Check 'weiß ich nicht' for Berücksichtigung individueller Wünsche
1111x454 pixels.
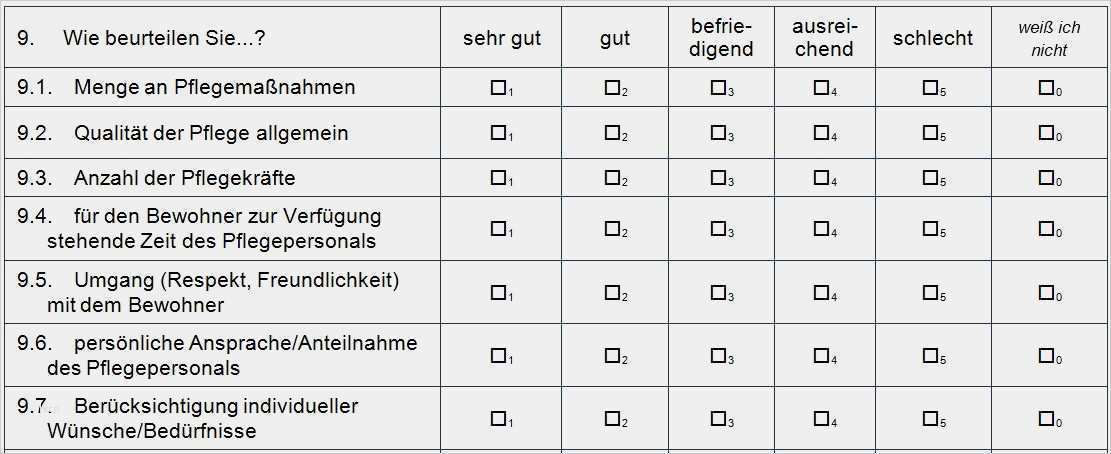pyautogui.click(x=1046, y=419)
